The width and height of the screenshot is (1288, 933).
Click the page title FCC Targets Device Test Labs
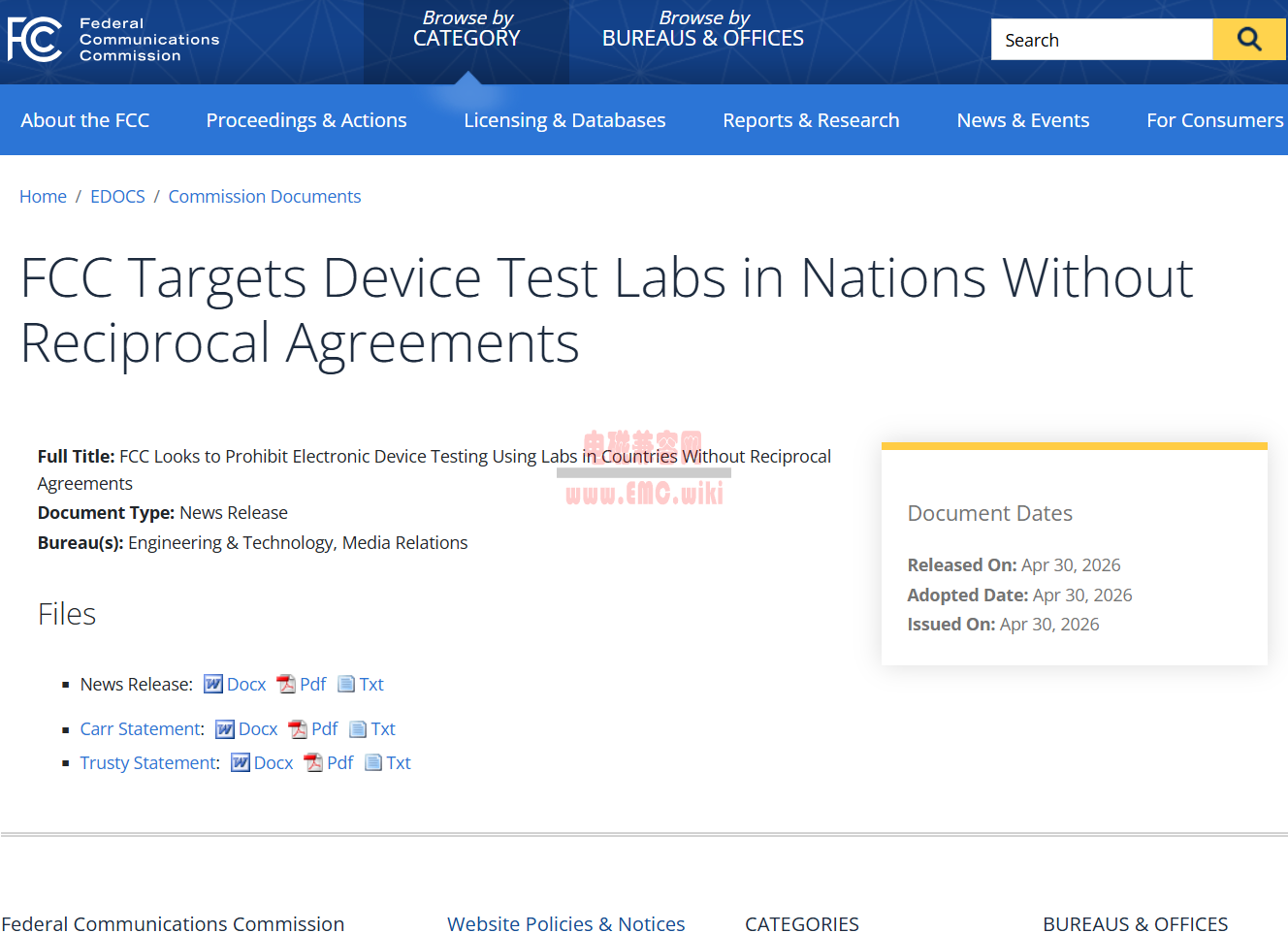(x=606, y=310)
